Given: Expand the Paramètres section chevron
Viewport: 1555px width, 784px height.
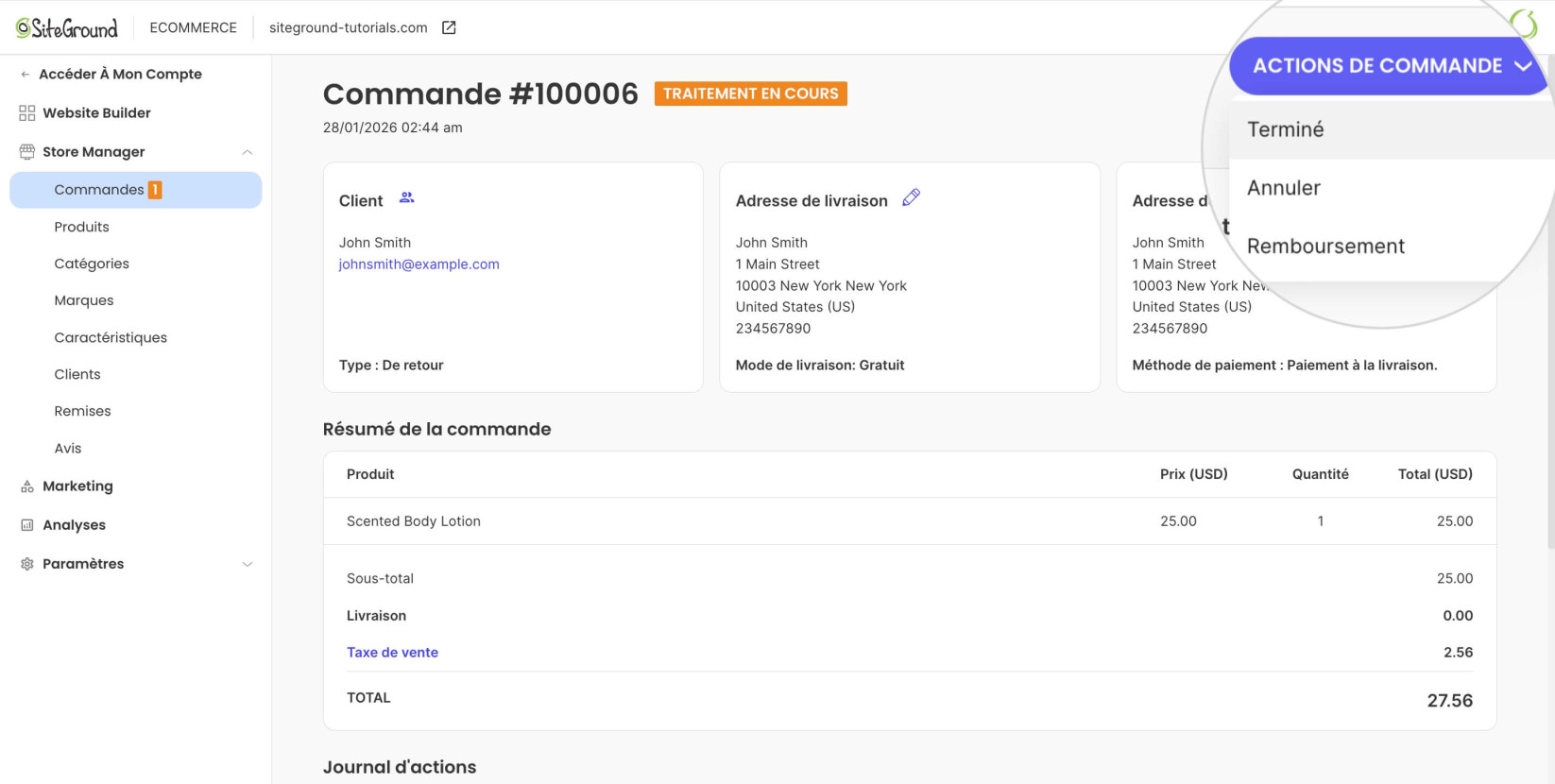Looking at the screenshot, I should click(x=247, y=564).
